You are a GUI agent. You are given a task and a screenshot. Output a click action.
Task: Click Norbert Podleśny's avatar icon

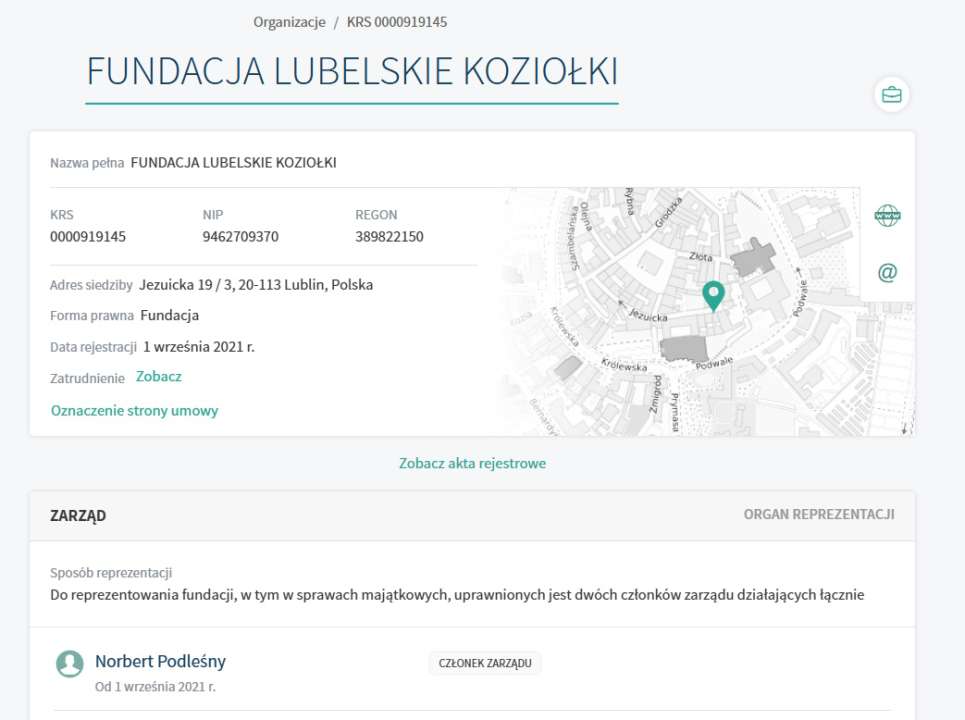click(69, 663)
